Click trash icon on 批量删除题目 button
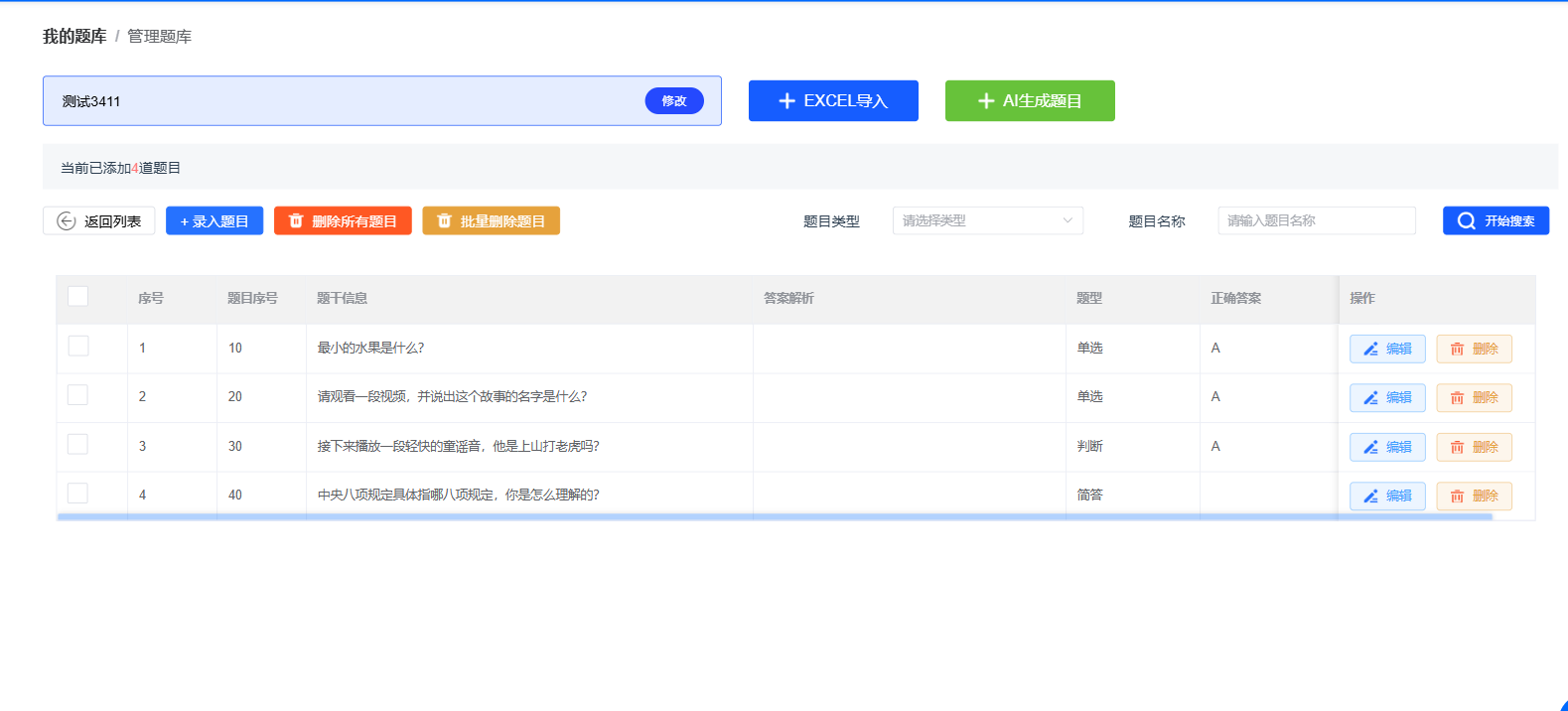1568x711 pixels. (444, 221)
